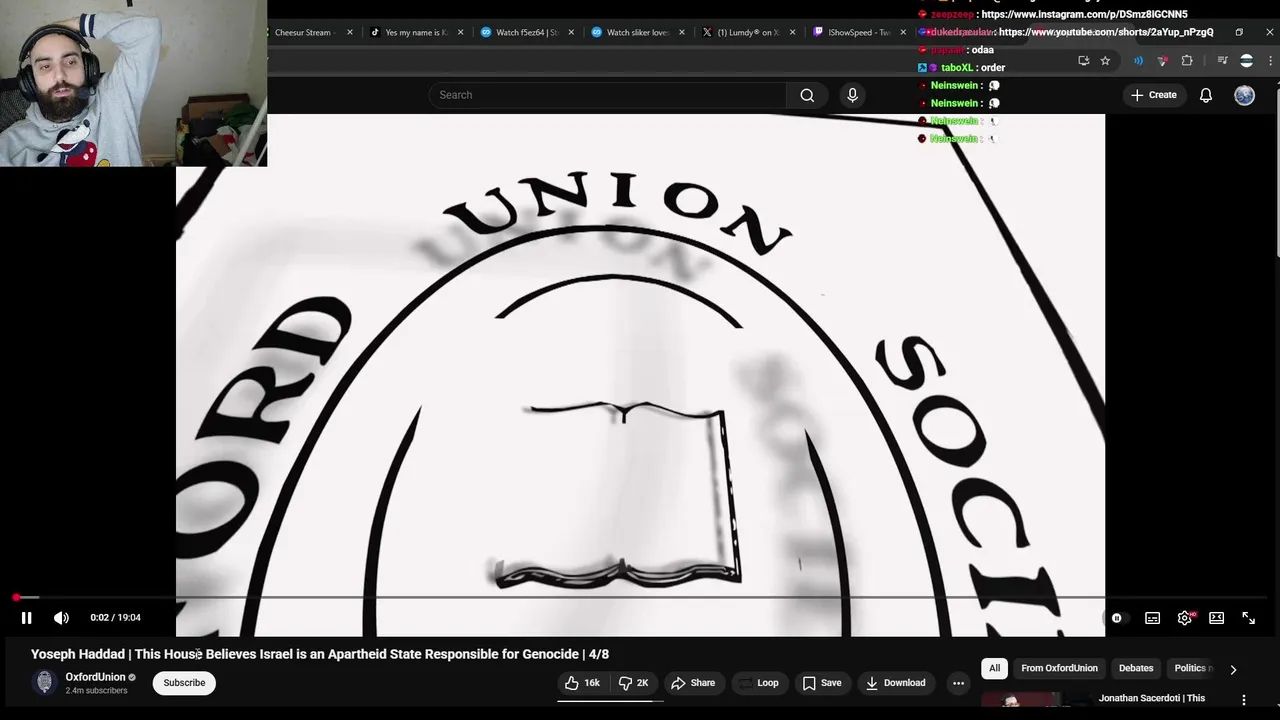Open YouTube notifications bell
Screen dimensions: 1280x720
[x=1206, y=95]
